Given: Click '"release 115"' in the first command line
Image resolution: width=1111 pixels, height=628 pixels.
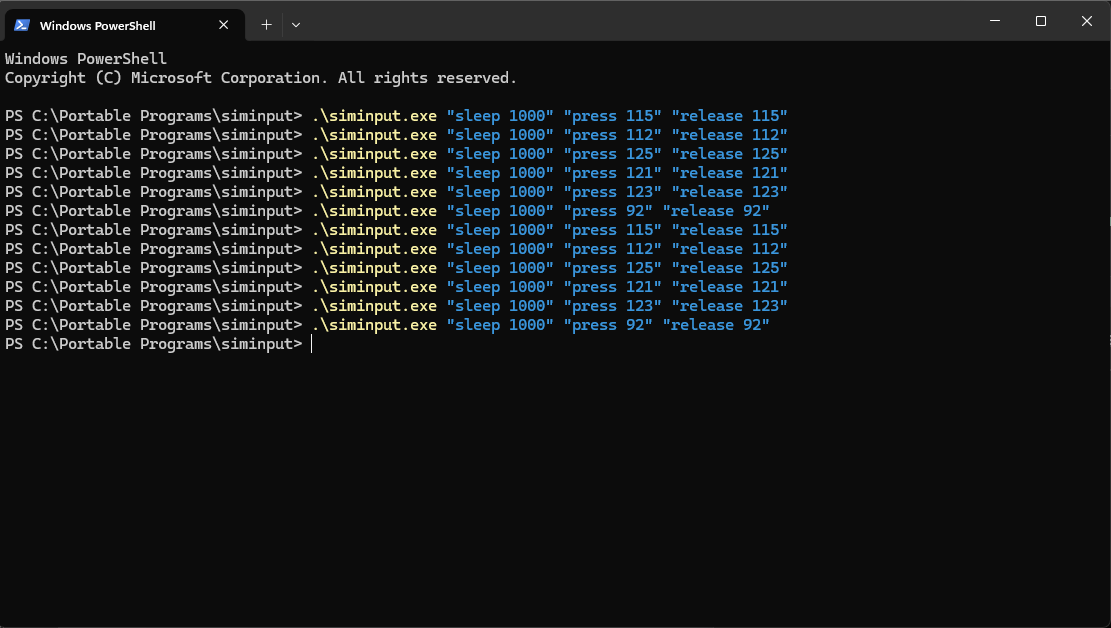Looking at the screenshot, I should click(729, 116).
